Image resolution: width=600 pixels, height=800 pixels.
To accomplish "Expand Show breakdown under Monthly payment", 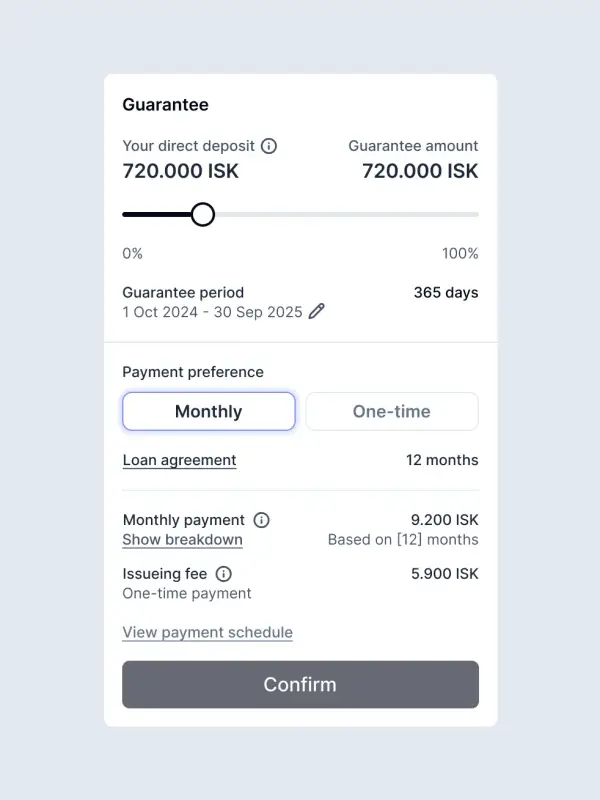I will click(182, 540).
